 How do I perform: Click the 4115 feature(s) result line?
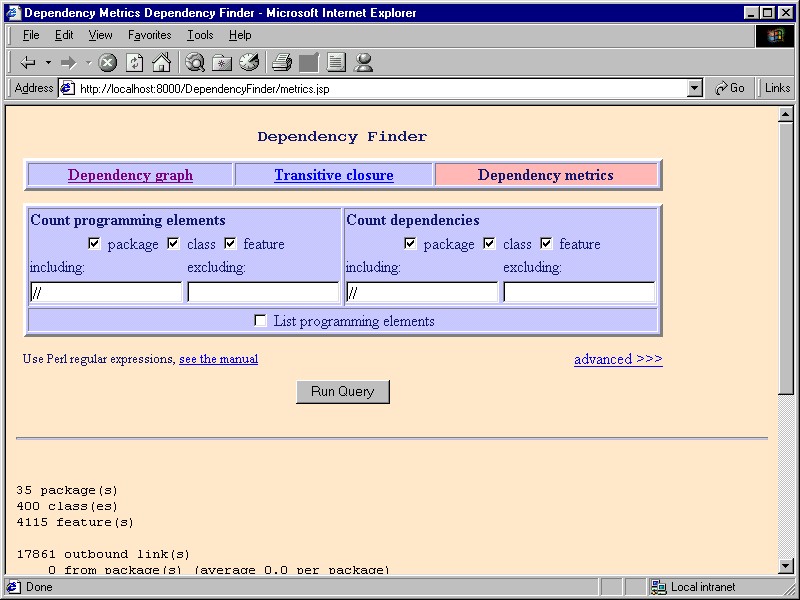click(x=75, y=522)
